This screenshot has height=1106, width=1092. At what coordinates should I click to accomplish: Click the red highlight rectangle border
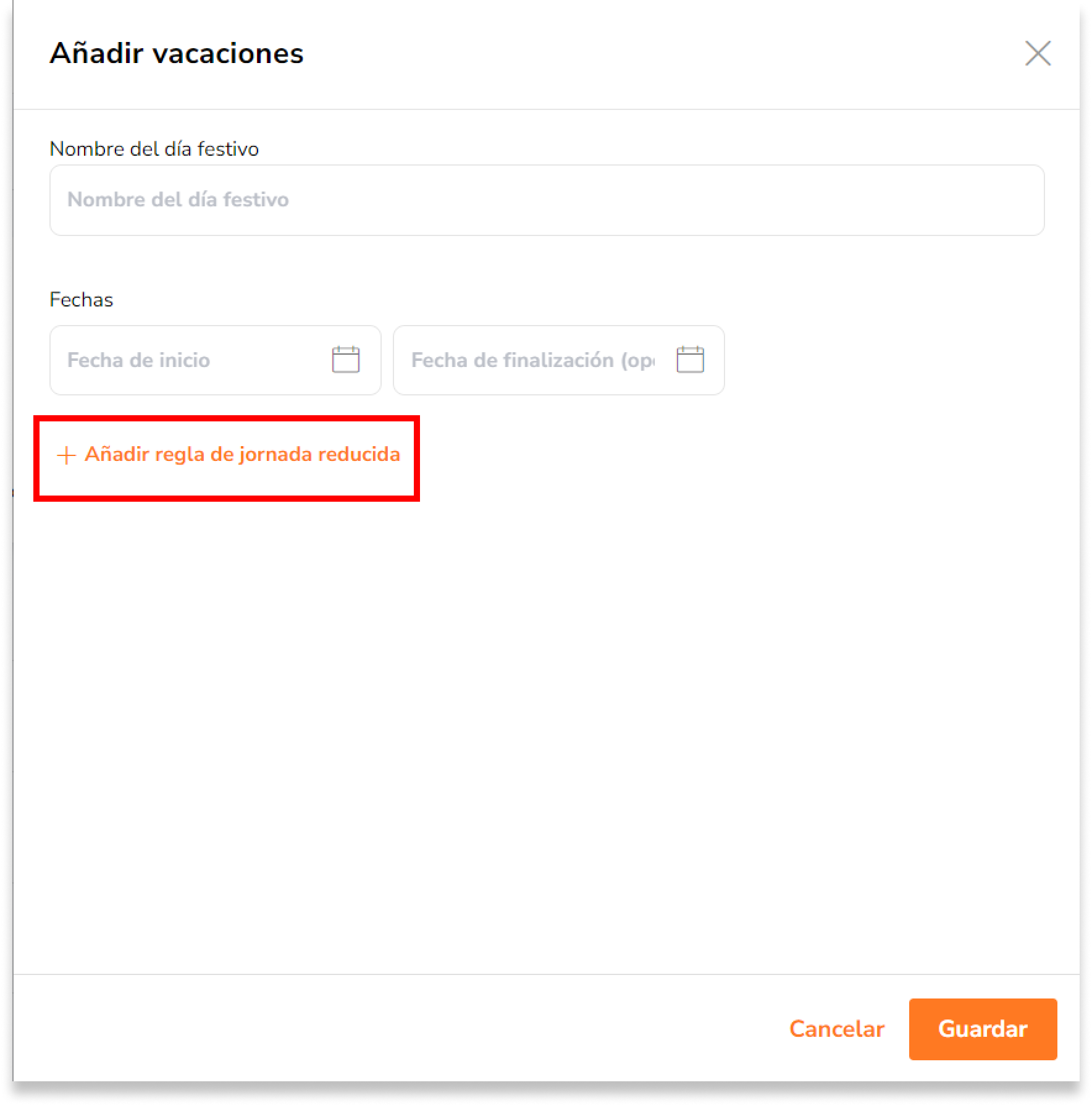(x=227, y=419)
